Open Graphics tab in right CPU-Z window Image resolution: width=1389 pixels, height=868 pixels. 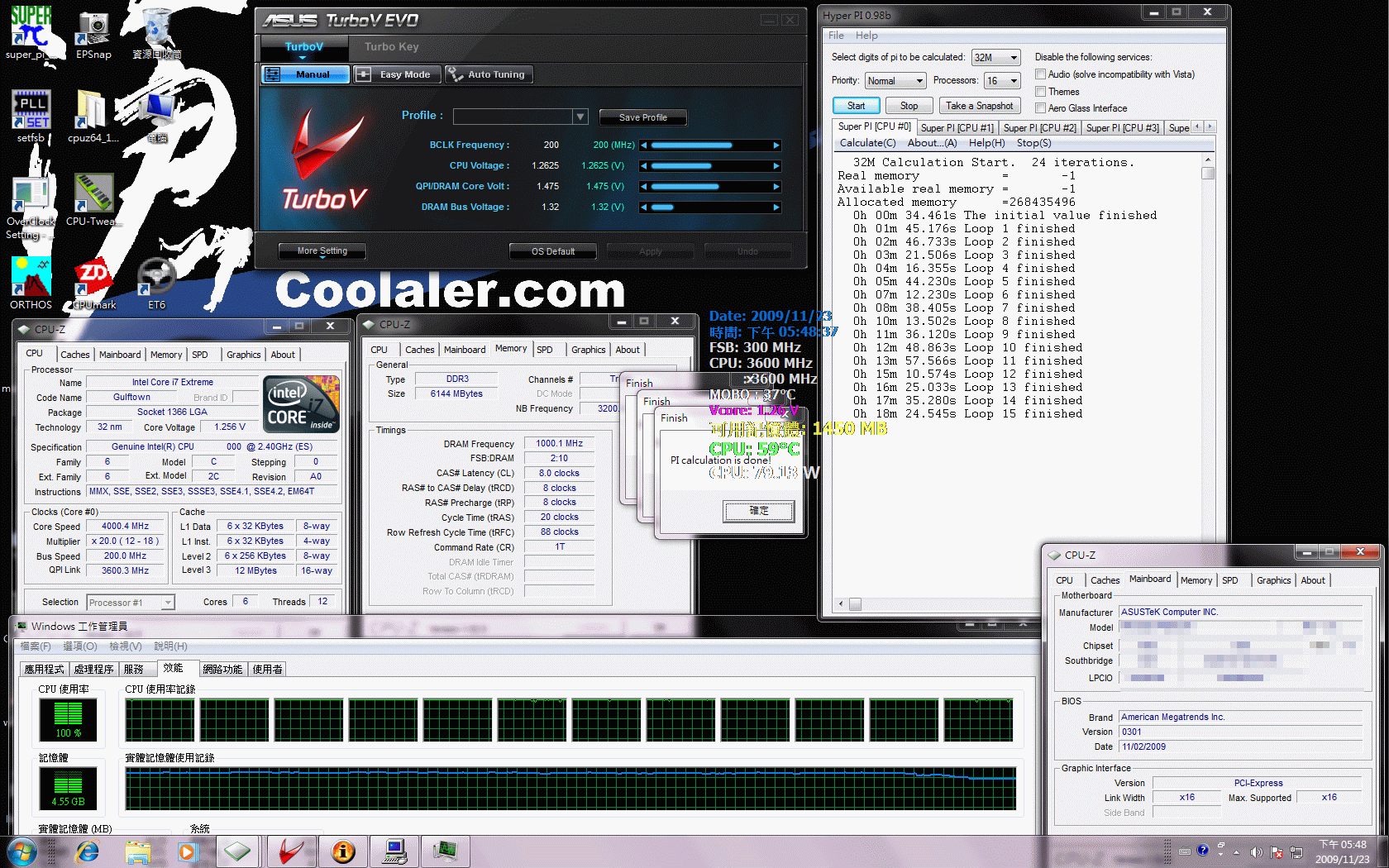1273,580
